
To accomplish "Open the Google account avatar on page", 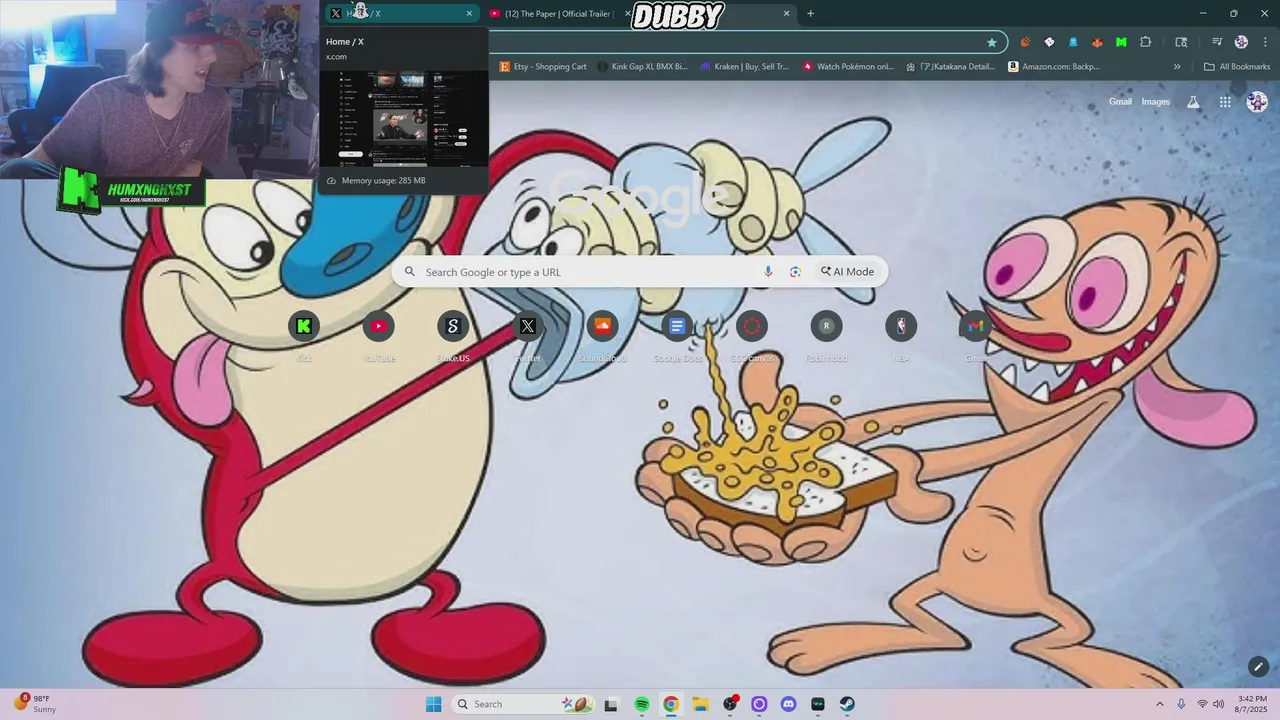I will click(1257, 102).
